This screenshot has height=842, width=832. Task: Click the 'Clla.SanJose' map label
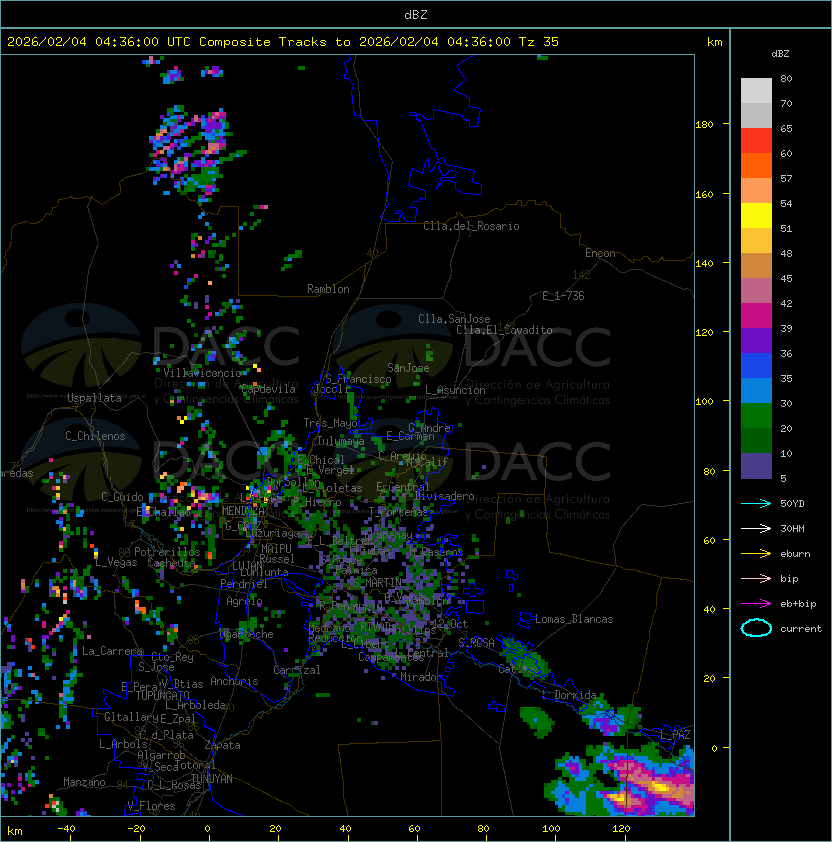(454, 319)
